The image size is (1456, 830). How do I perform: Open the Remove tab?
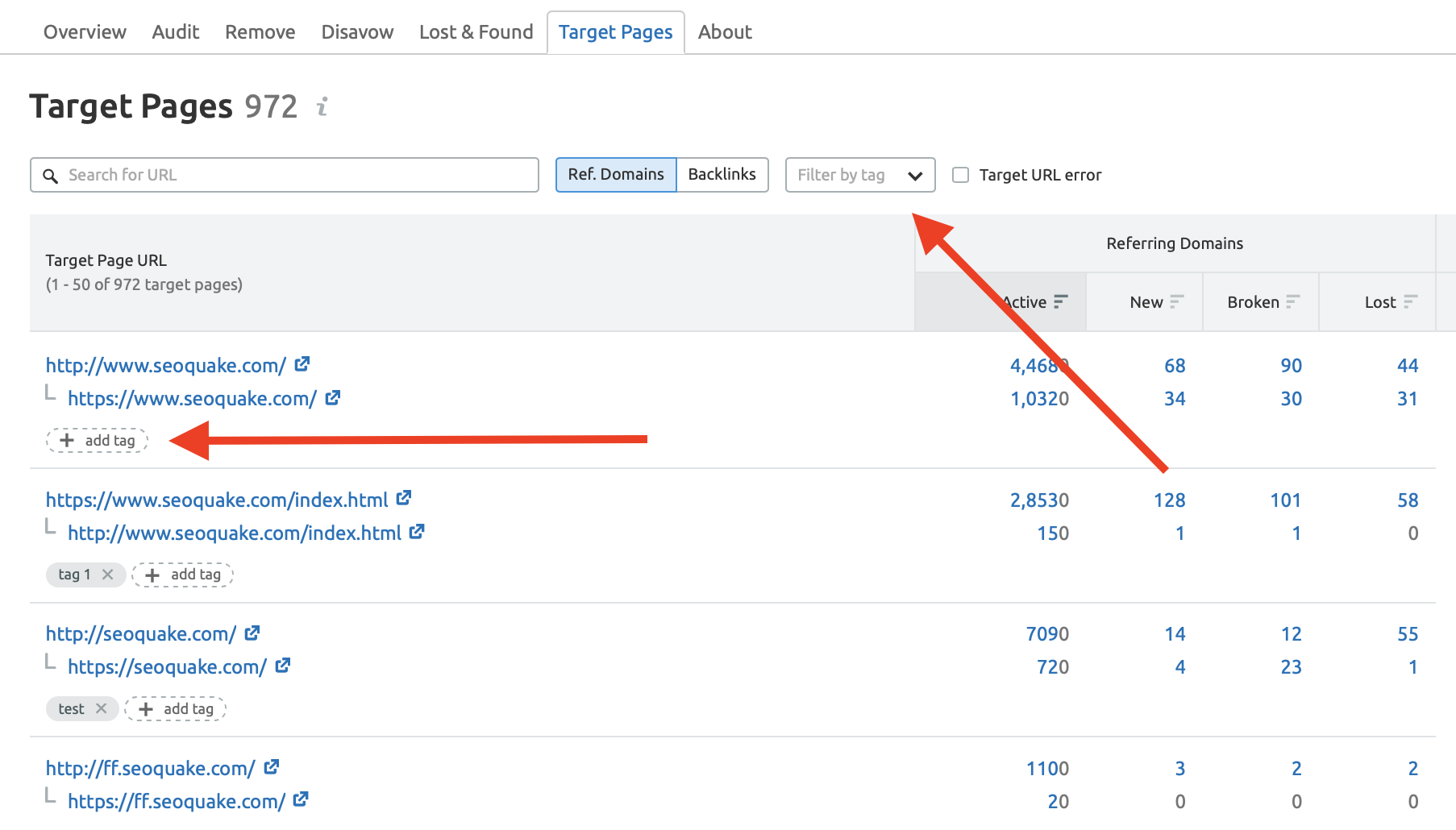260,32
